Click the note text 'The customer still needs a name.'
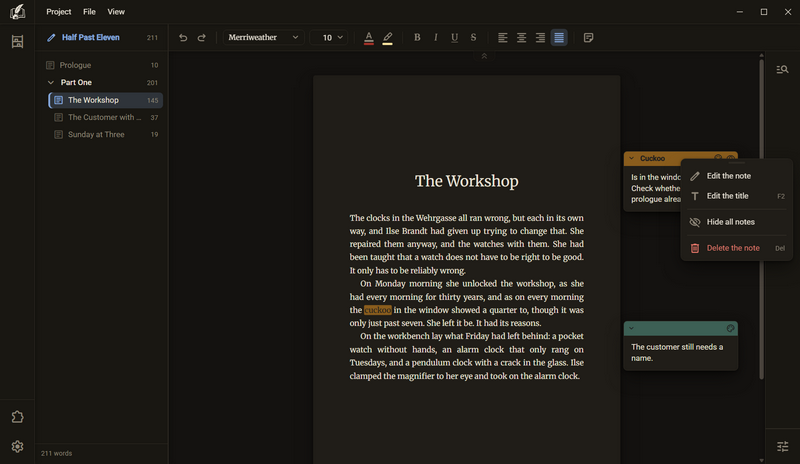Screen dimensions: 800x464 click(x=677, y=352)
